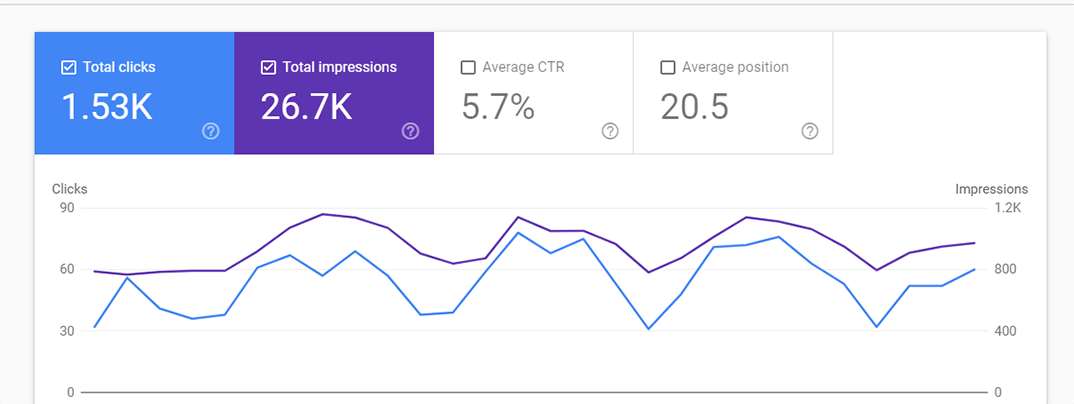Disable the Total impressions checkbox

click(268, 68)
